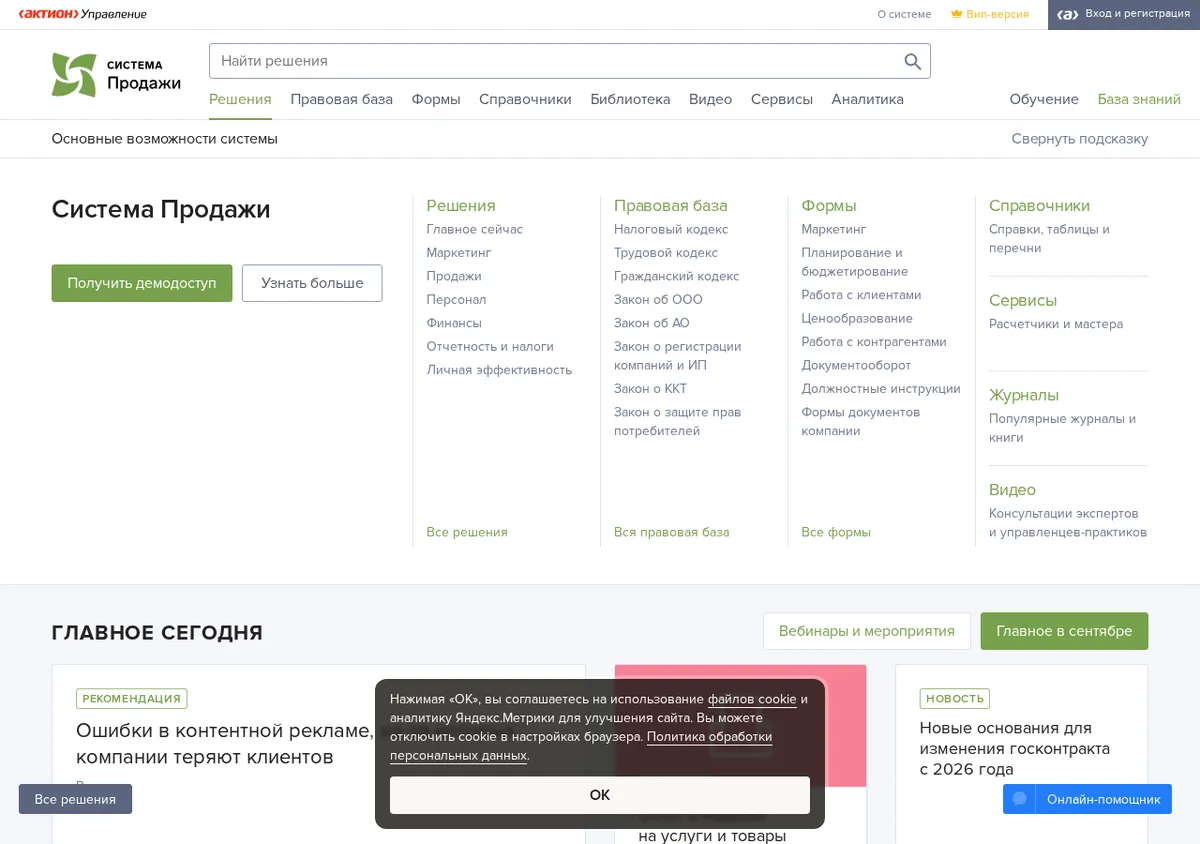
Task: Focus the Найти решения search field
Action: (555, 61)
